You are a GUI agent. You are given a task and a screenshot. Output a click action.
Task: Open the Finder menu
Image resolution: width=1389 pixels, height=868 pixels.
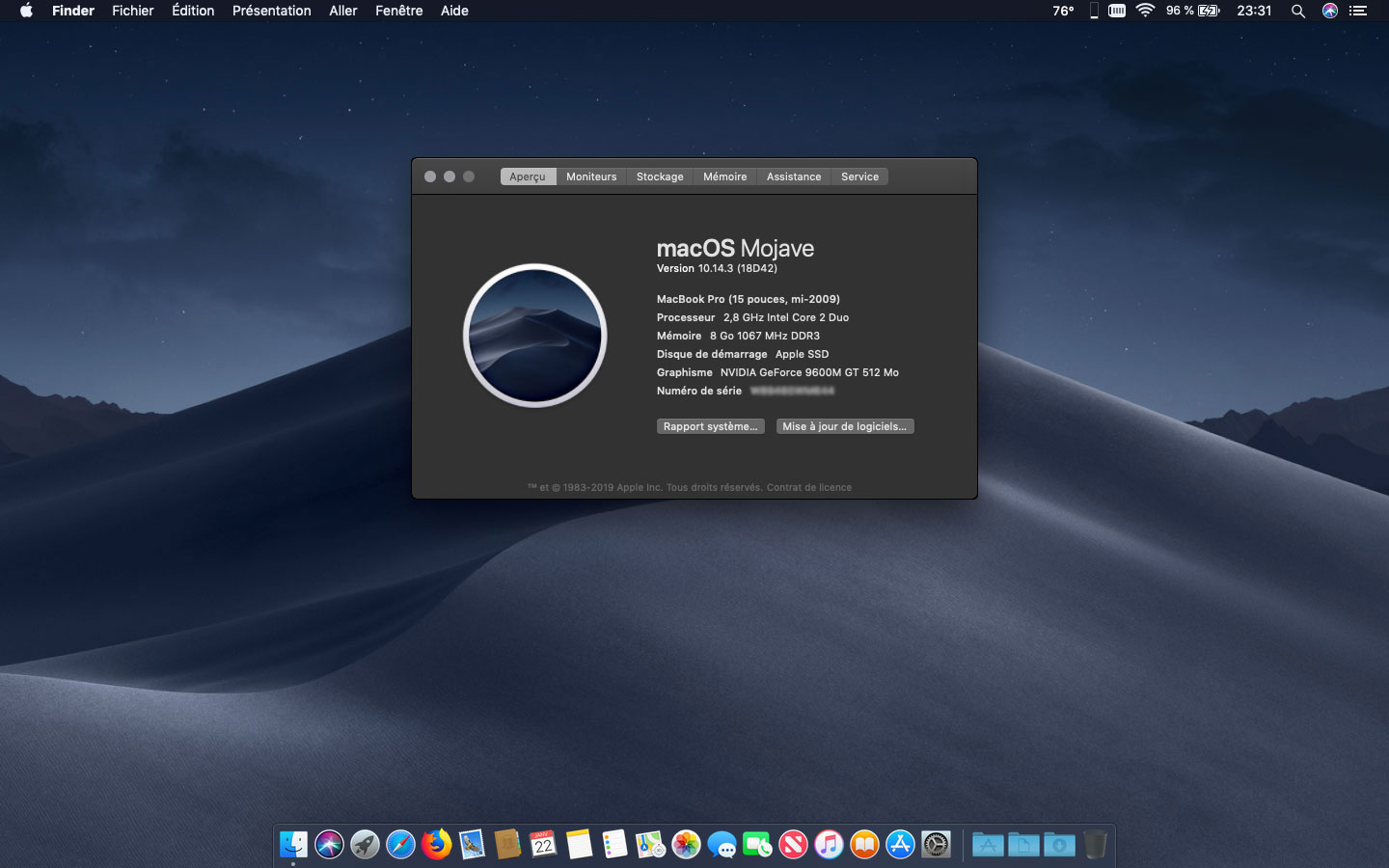coord(73,11)
